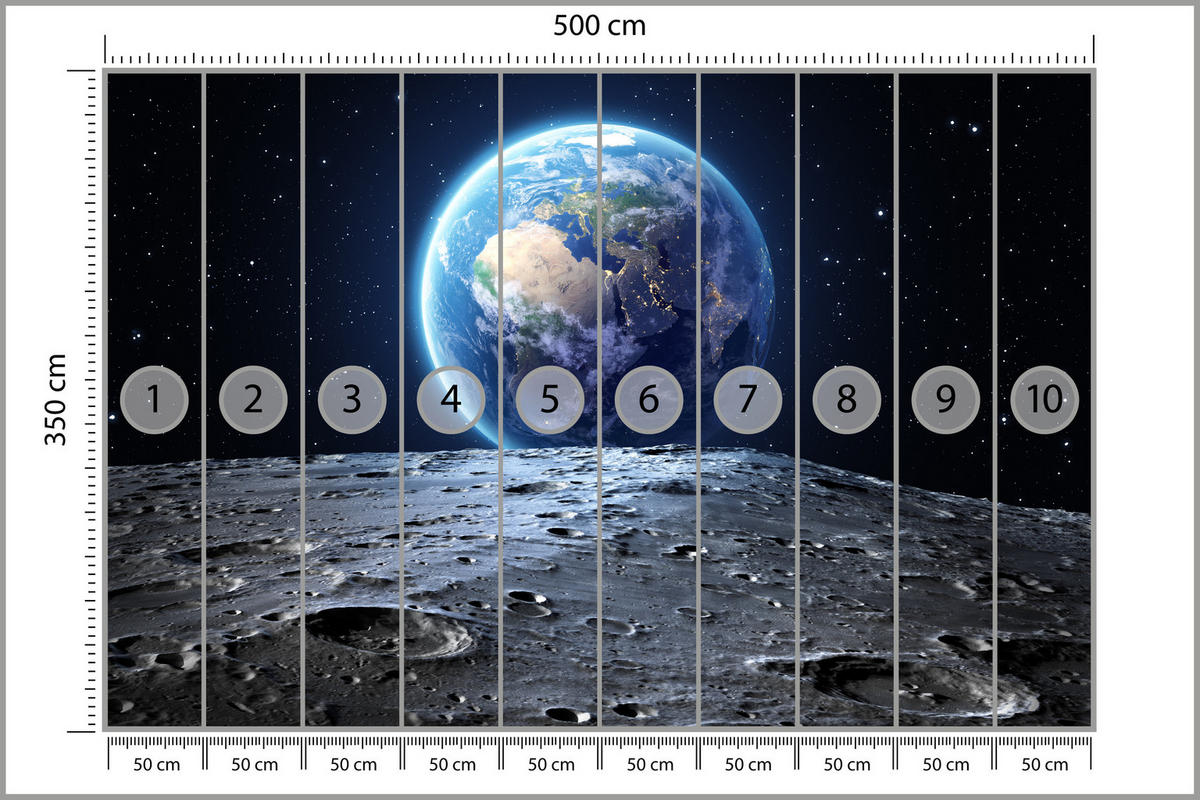Click the numbered circle 1
1200x800 pixels.
154,400
